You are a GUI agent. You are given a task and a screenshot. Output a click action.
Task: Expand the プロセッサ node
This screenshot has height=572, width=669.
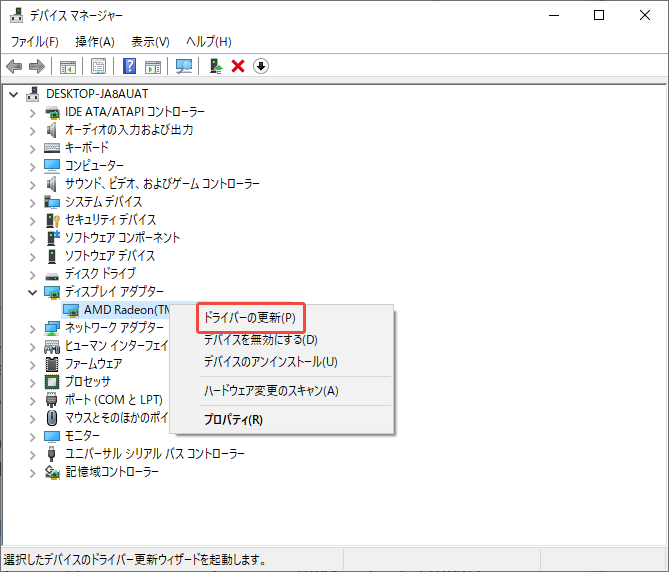coord(32,383)
